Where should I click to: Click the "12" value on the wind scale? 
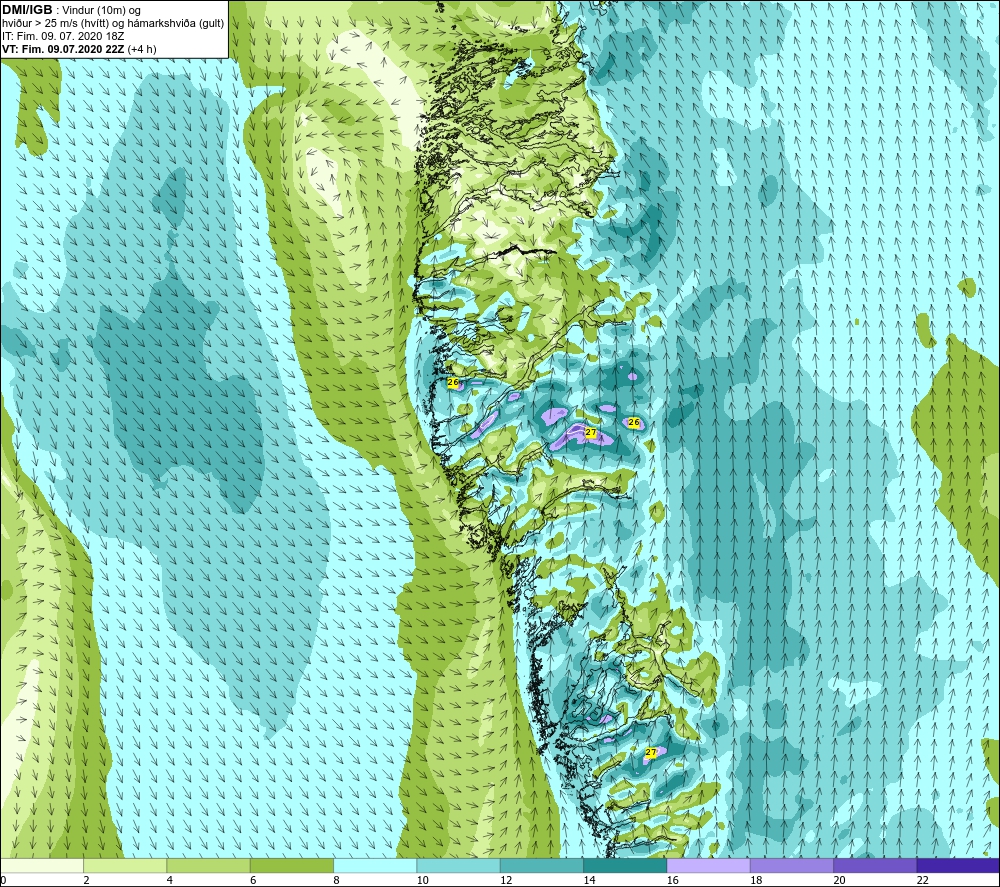click(x=506, y=880)
